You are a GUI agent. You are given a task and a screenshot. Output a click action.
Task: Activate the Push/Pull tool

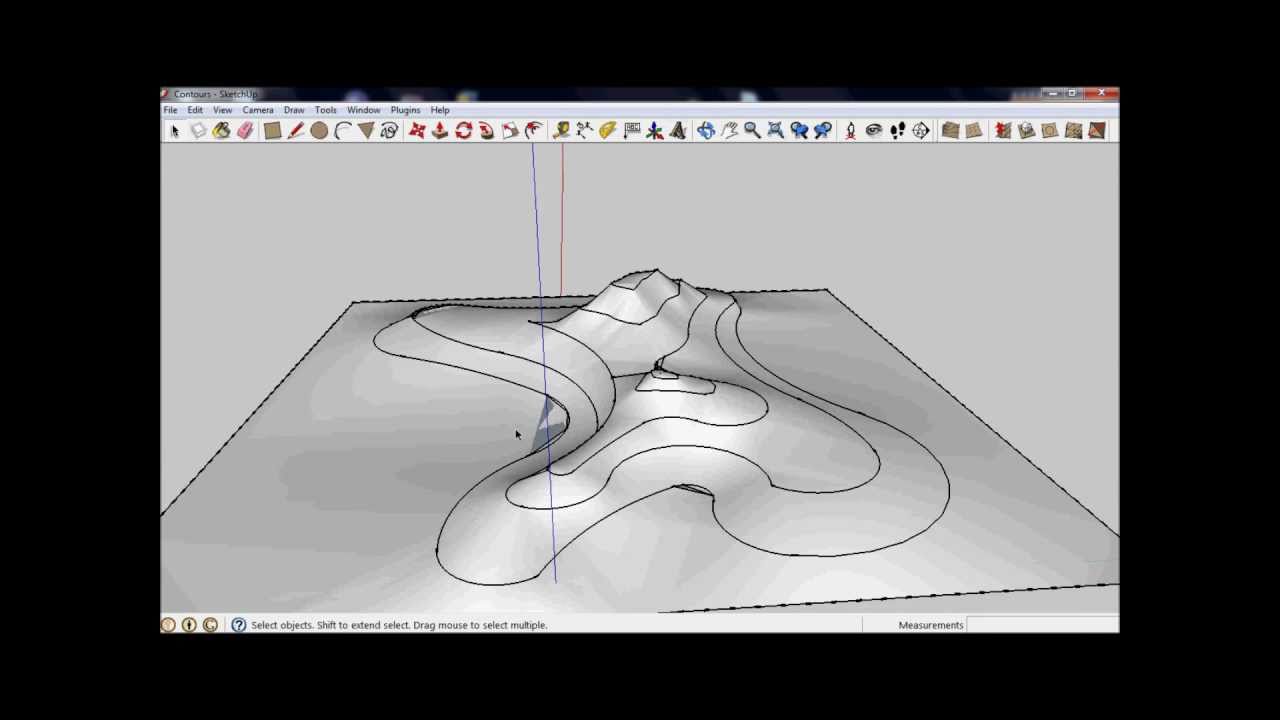pyautogui.click(x=440, y=130)
